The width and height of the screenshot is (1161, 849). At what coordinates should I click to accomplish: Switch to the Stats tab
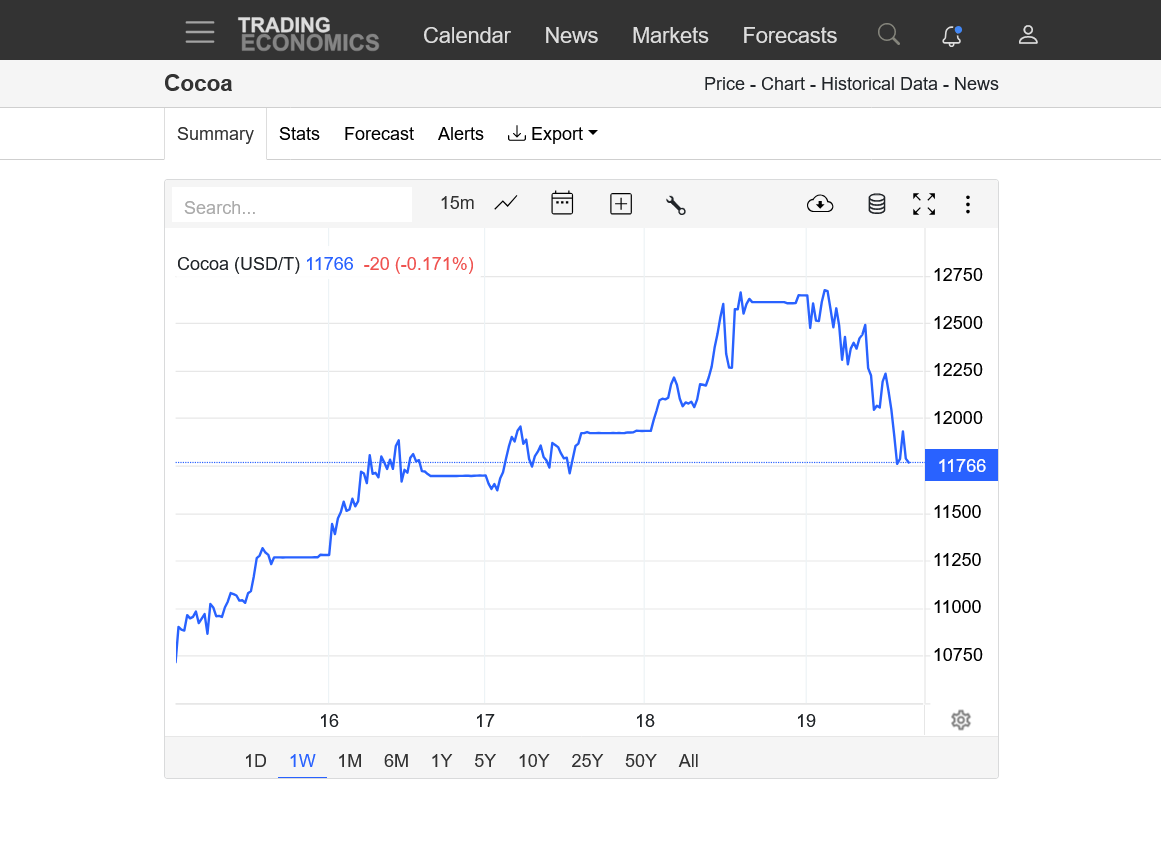pos(299,134)
